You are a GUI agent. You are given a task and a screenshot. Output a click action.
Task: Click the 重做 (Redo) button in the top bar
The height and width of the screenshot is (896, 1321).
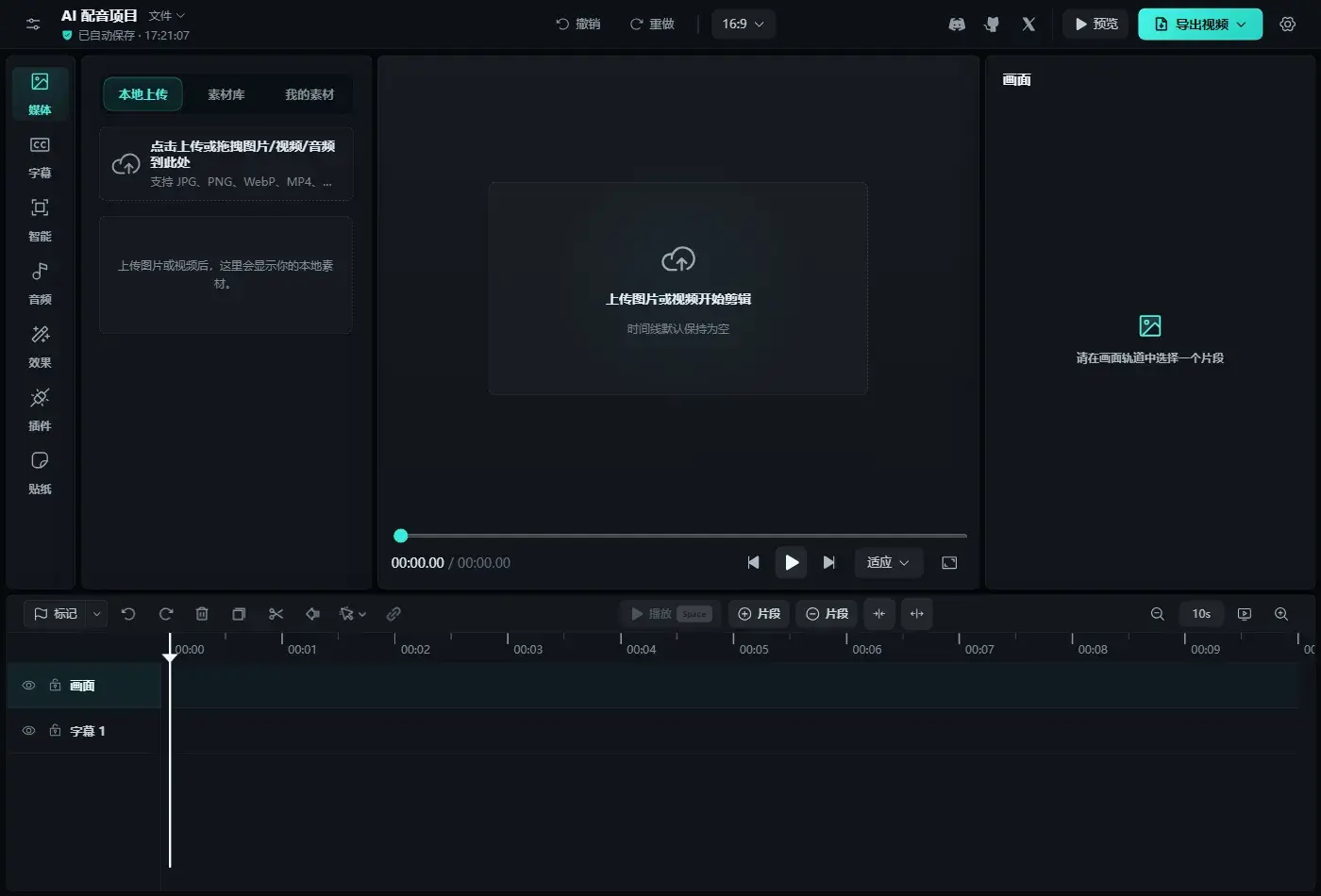[652, 25]
